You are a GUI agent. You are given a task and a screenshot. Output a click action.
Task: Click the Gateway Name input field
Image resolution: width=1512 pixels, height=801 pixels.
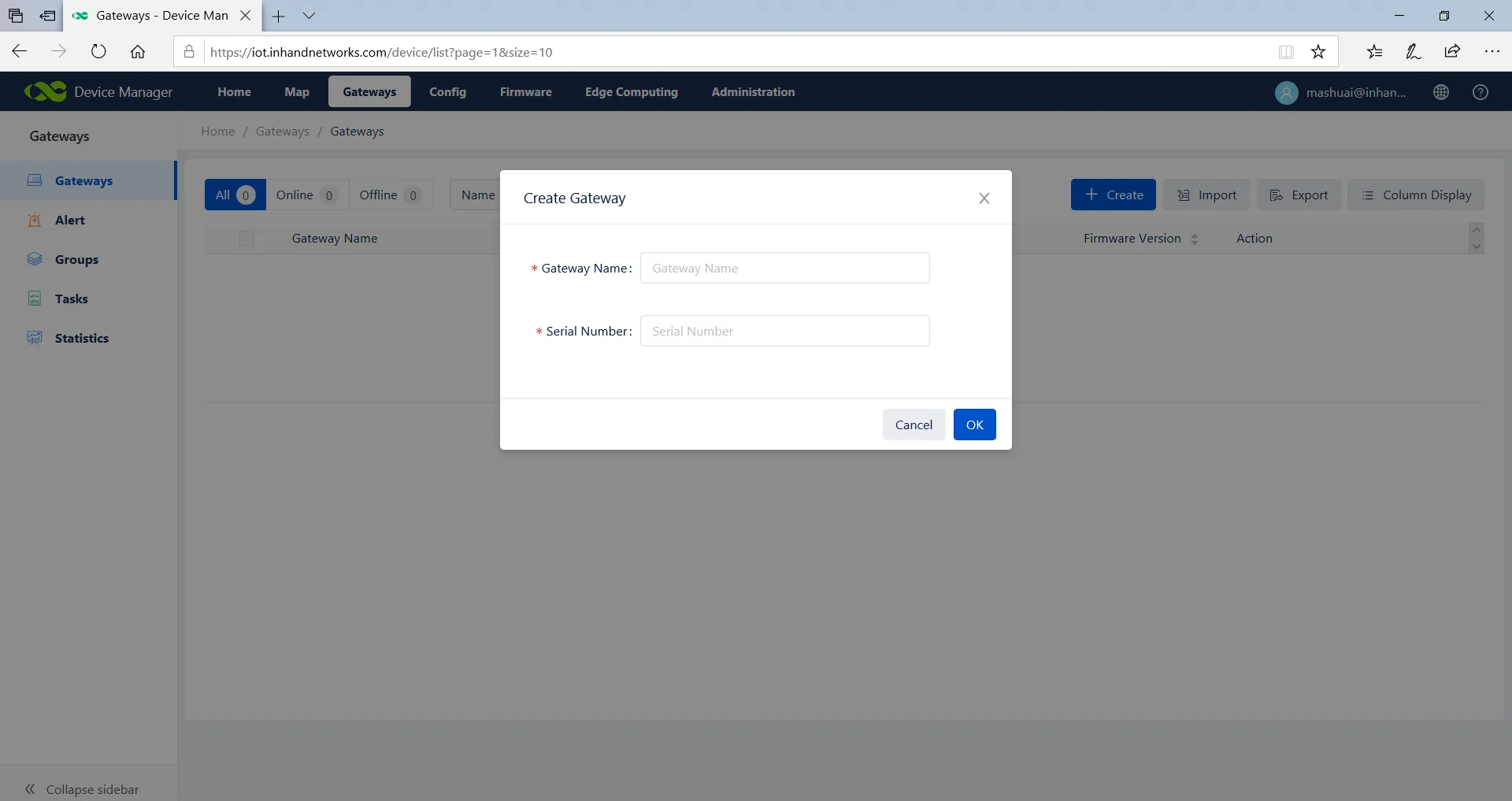click(784, 268)
